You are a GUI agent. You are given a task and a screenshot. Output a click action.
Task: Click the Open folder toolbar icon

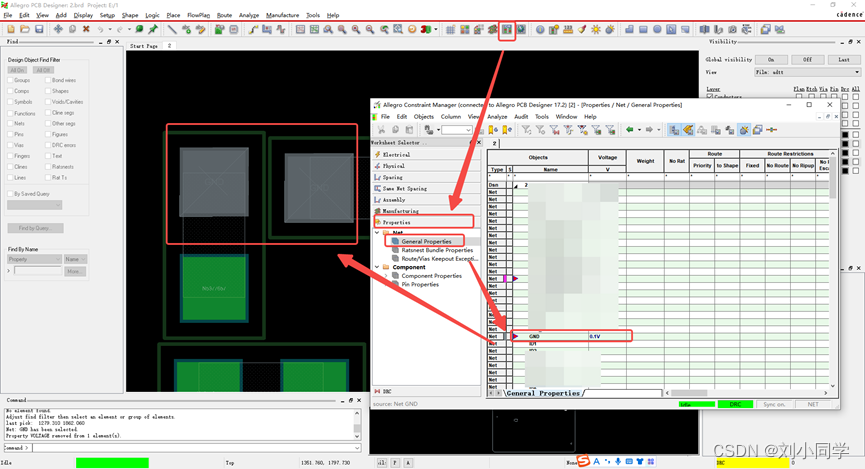click(x=25, y=30)
